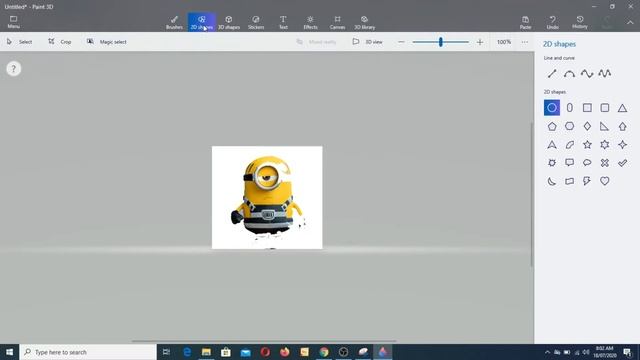Choose the Crop tool
Viewport: 640px width, 360px height.
tap(60, 42)
